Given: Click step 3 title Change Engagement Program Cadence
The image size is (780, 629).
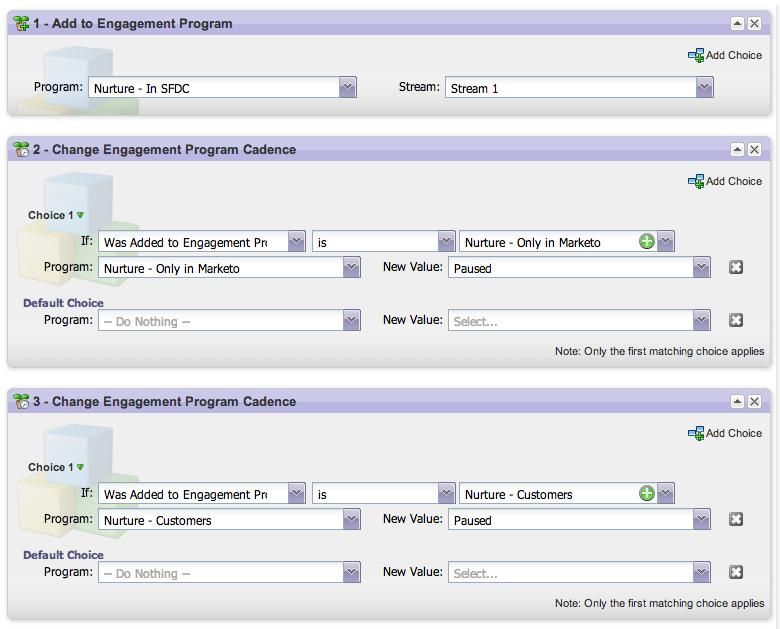Looking at the screenshot, I should (165, 401).
